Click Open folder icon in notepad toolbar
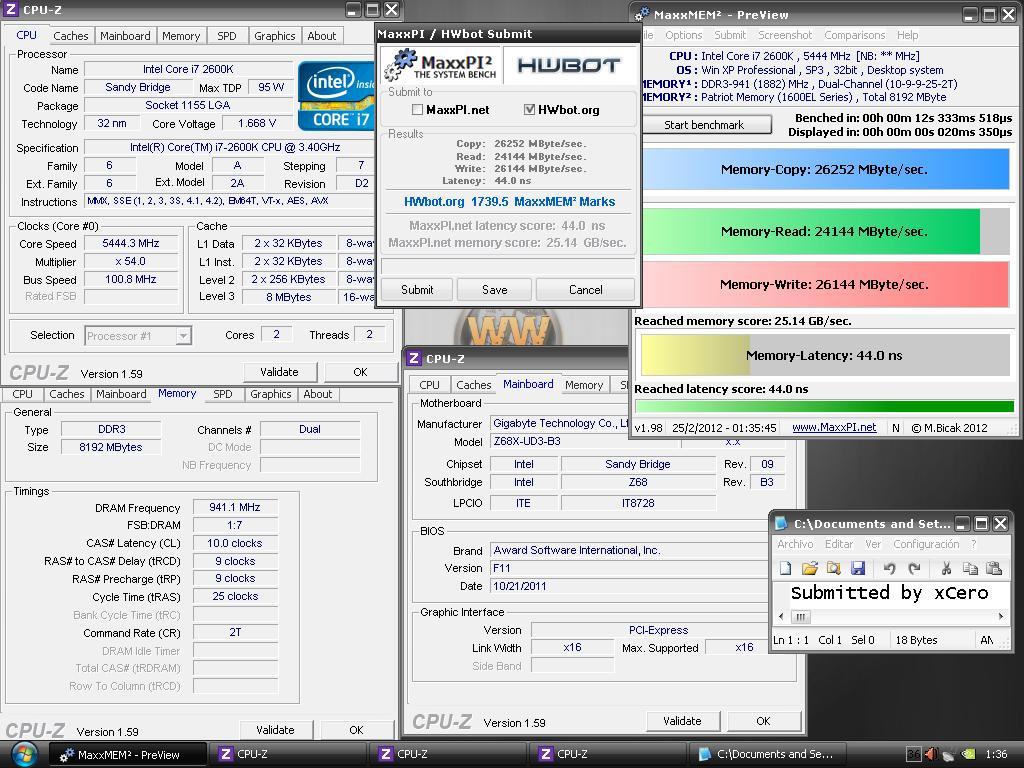 point(810,568)
